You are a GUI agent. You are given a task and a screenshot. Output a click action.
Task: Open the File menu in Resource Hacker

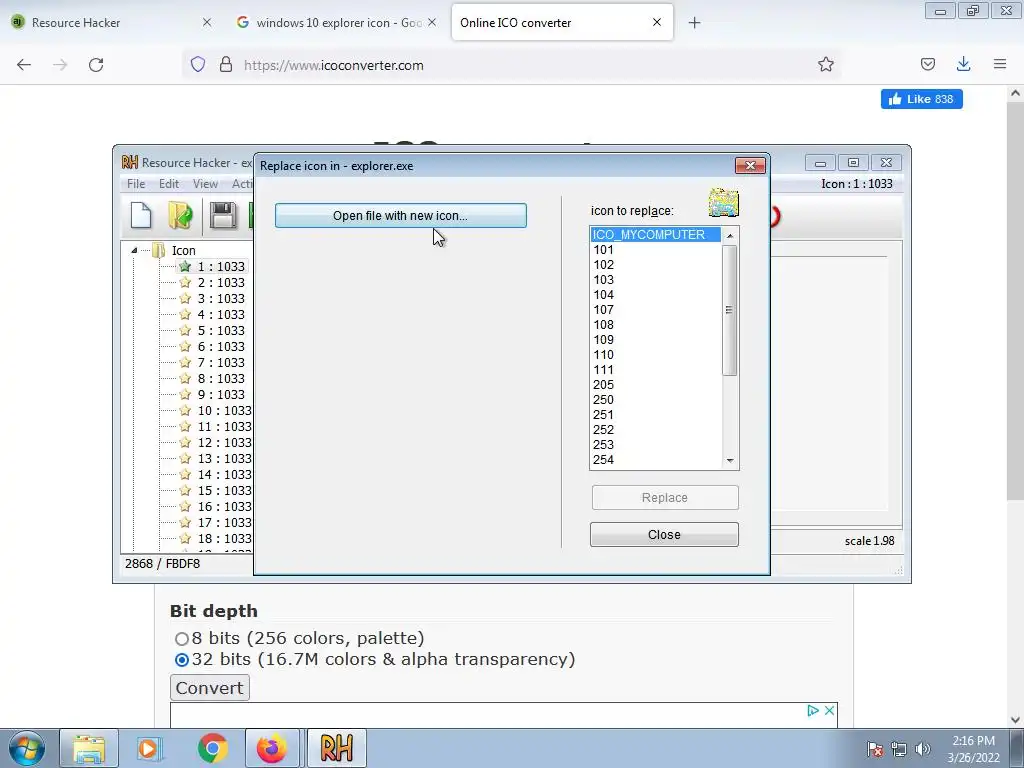[x=136, y=184]
